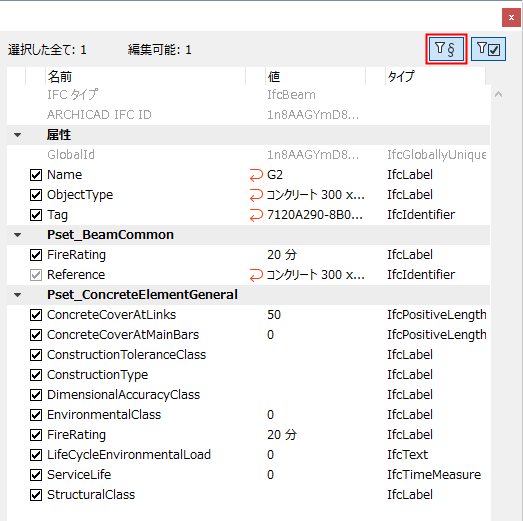Toggle DimensionalAccuracyClass checkbox
Screen dimensions: 523x521
tap(36, 395)
